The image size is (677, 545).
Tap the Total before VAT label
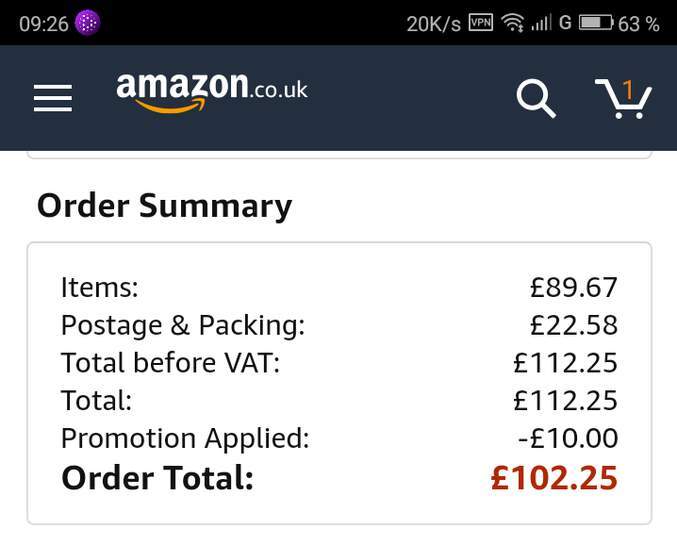click(x=170, y=363)
